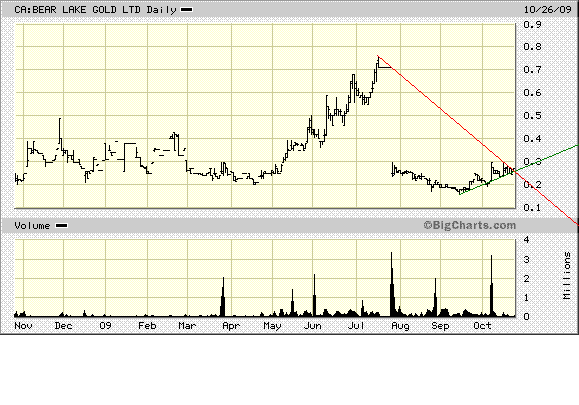Click the 0.5 price axis label

[x=532, y=116]
